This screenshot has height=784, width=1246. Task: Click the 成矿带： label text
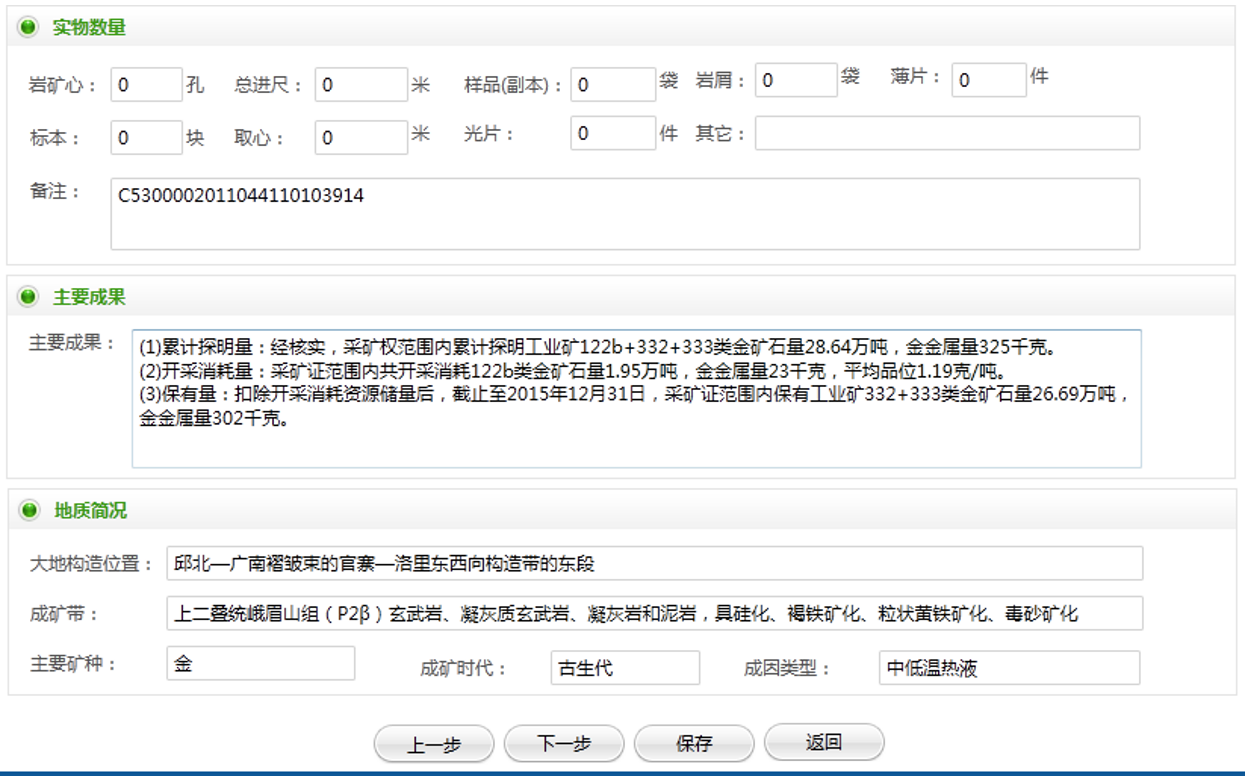[65, 614]
